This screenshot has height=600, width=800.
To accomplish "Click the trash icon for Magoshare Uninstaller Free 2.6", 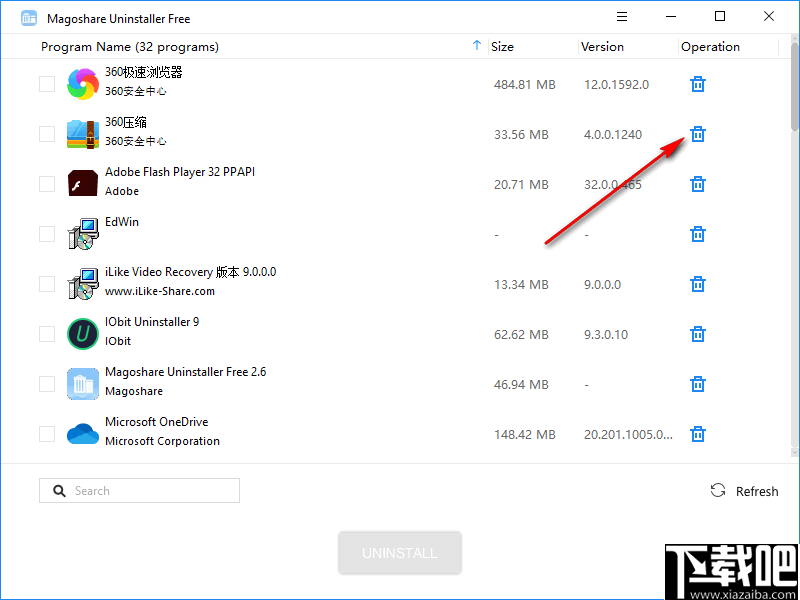I will (697, 384).
